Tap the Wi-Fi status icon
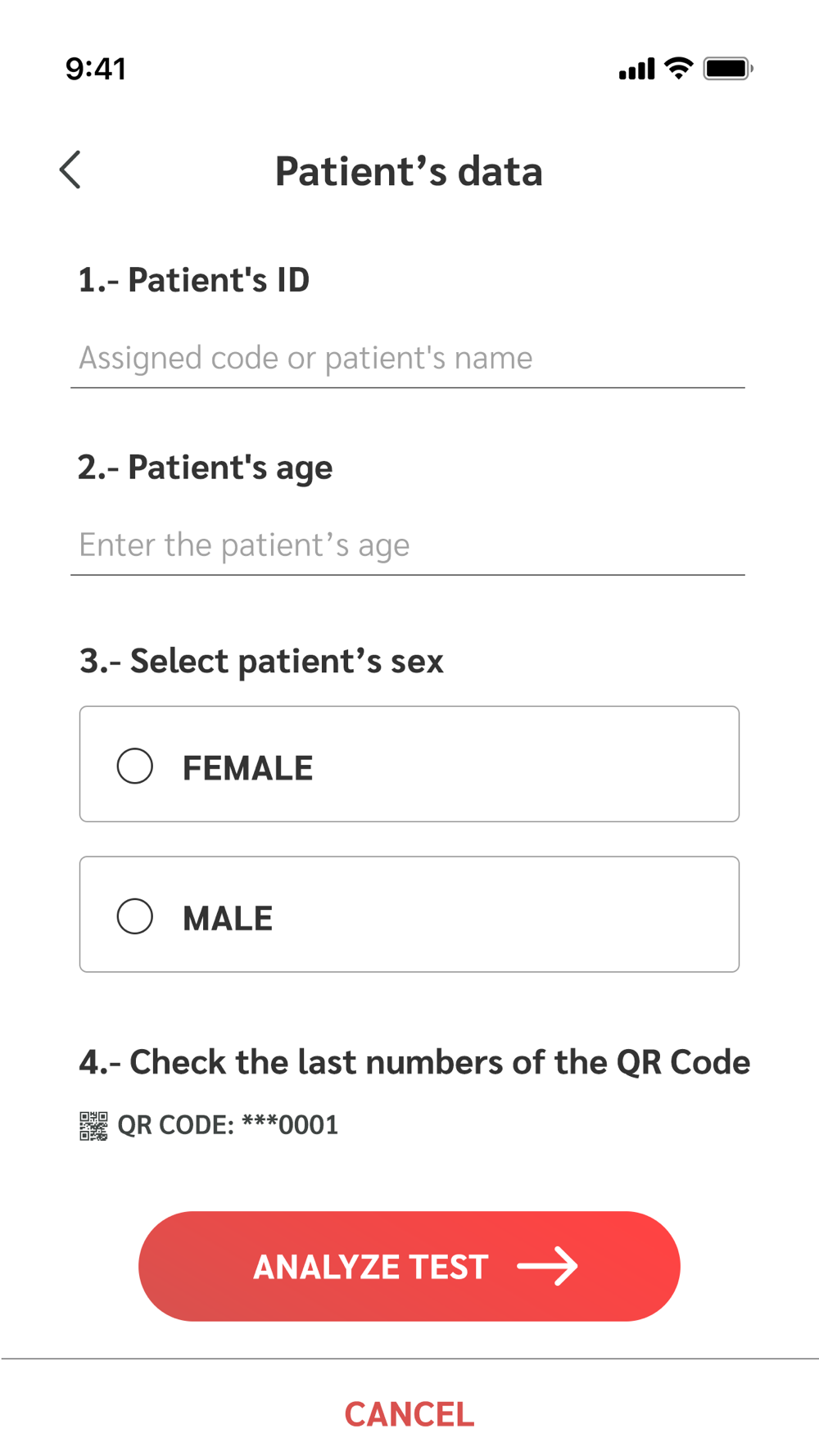Image resolution: width=819 pixels, height=1456 pixels. (x=678, y=69)
